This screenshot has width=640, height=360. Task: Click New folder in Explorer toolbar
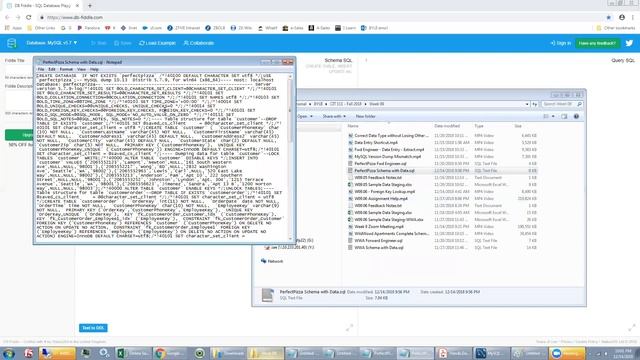365,117
